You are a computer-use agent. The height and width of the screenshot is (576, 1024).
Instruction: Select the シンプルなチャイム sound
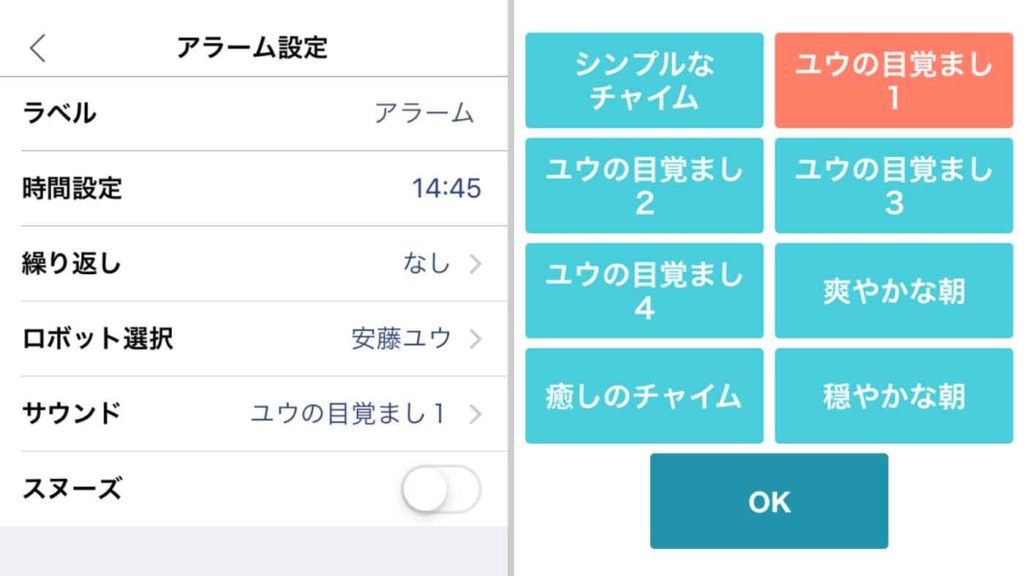click(x=644, y=80)
